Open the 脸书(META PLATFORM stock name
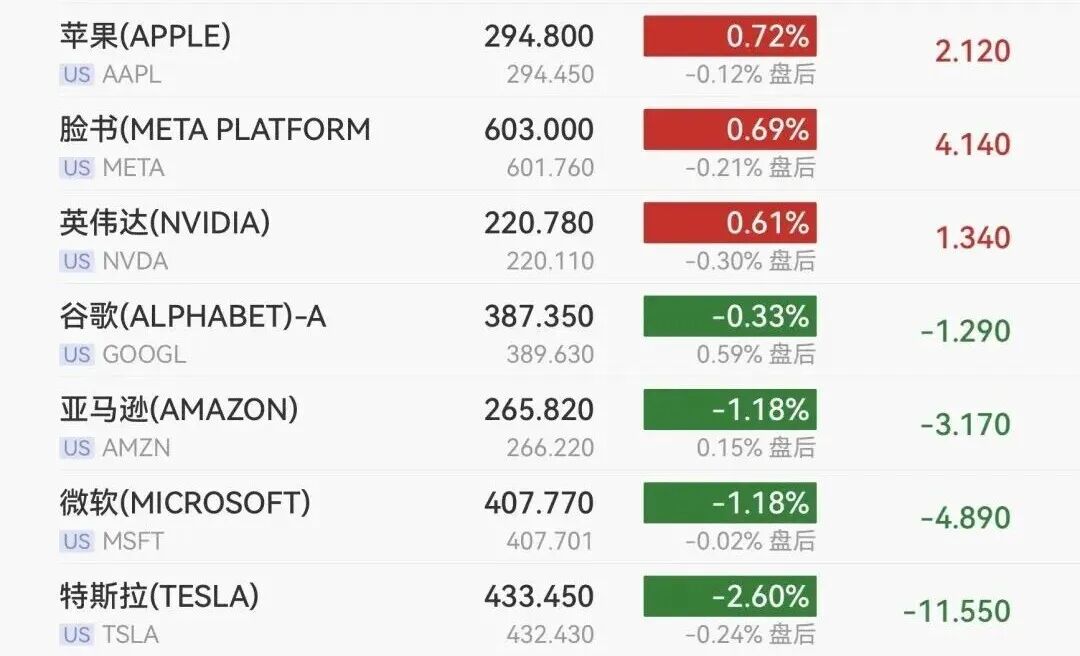This screenshot has width=1080, height=656. pos(215,130)
